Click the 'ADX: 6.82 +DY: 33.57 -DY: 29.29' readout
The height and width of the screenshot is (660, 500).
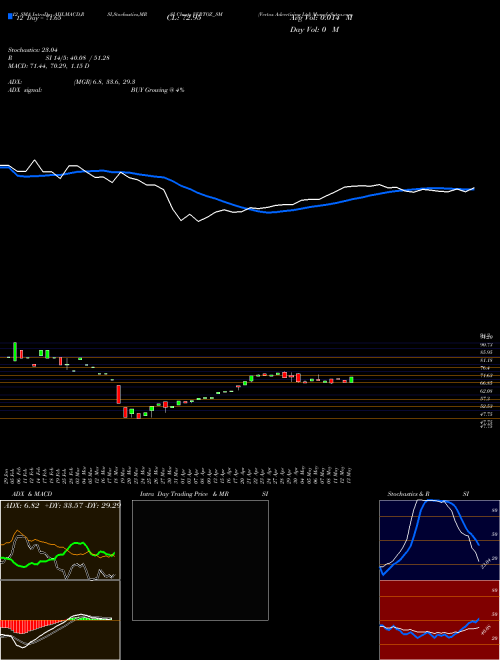62,505
